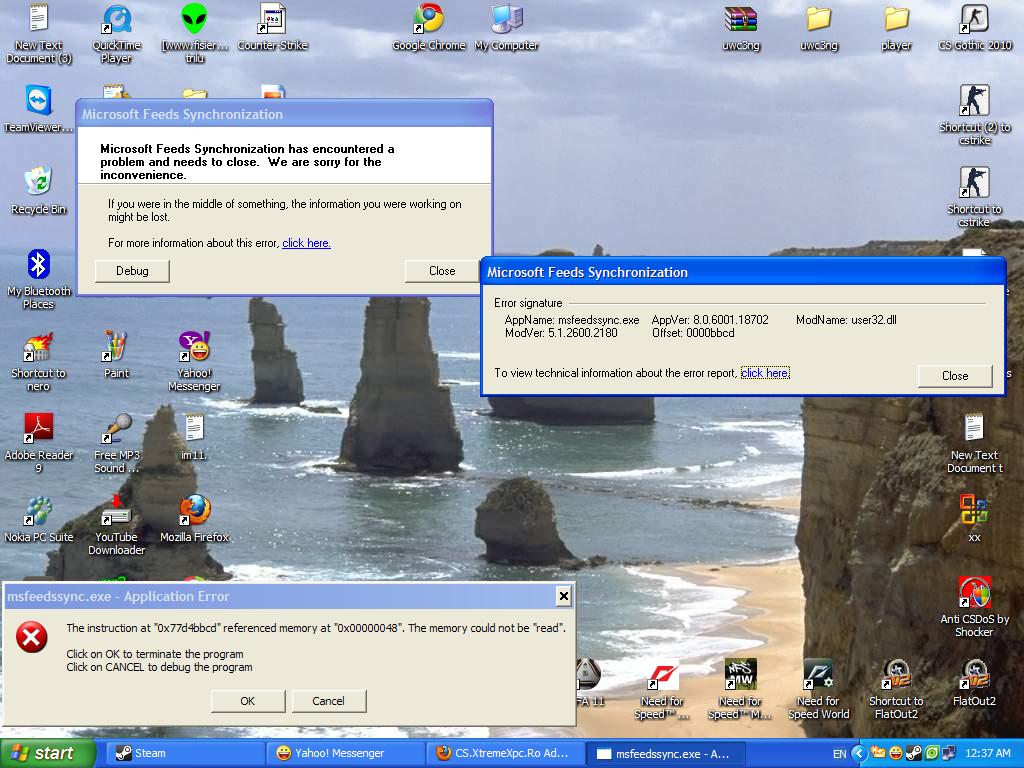Open My Computer desktop icon

click(x=507, y=27)
